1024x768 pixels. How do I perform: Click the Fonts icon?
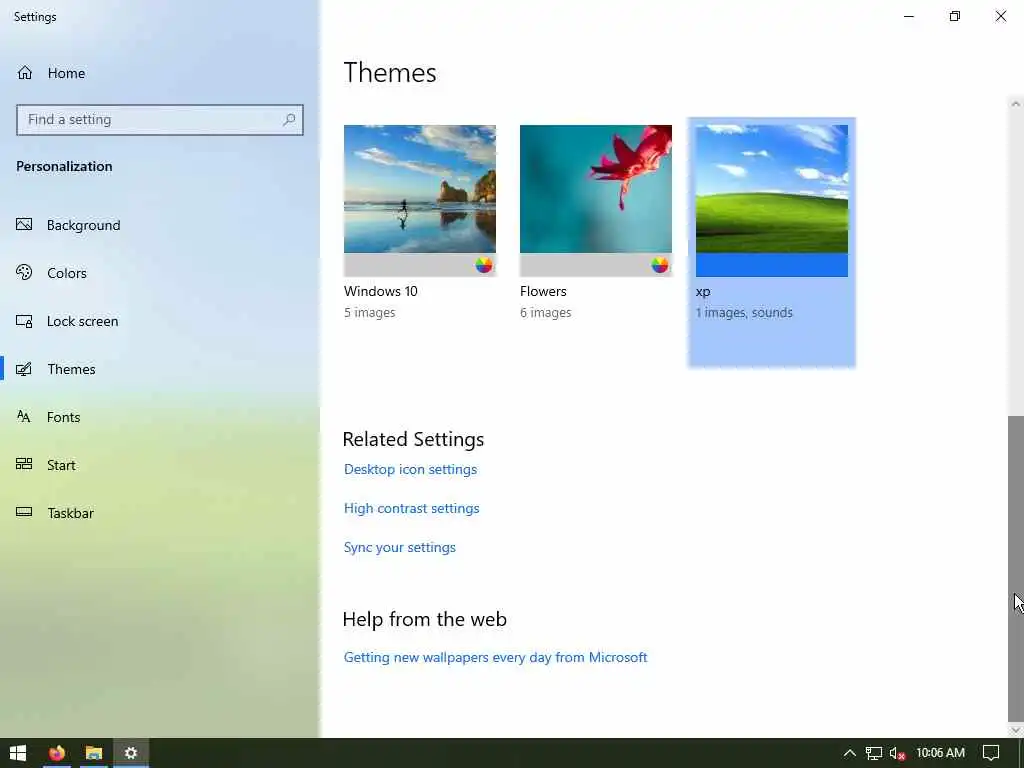tap(24, 417)
